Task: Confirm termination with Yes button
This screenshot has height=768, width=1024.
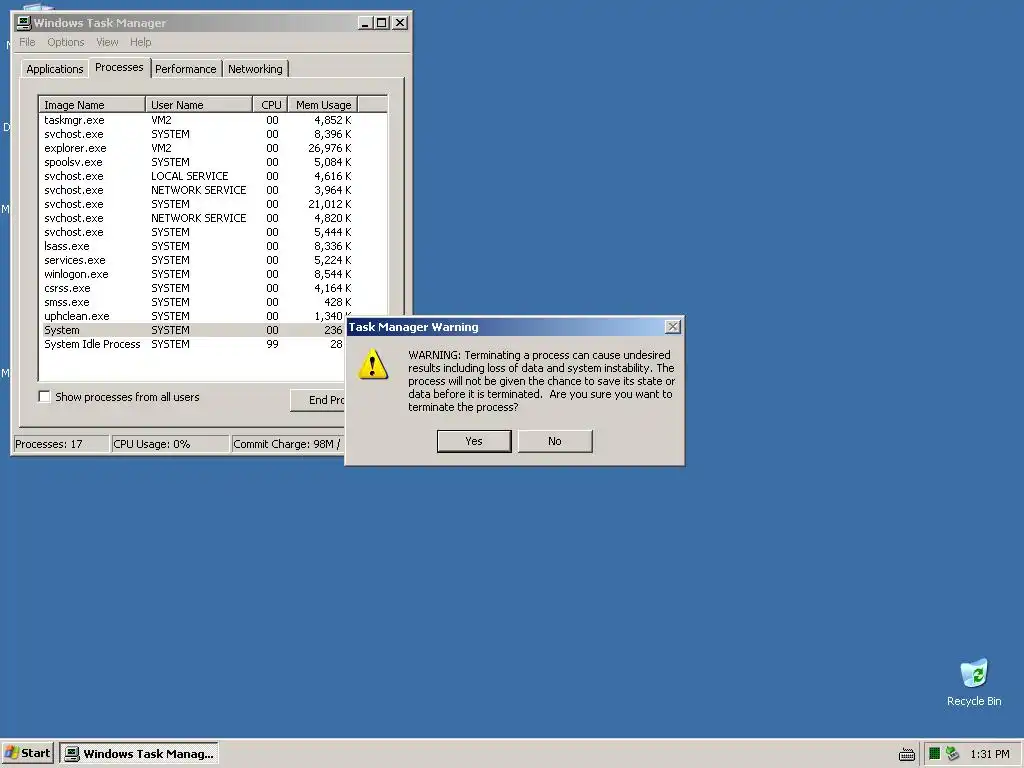Action: point(474,441)
